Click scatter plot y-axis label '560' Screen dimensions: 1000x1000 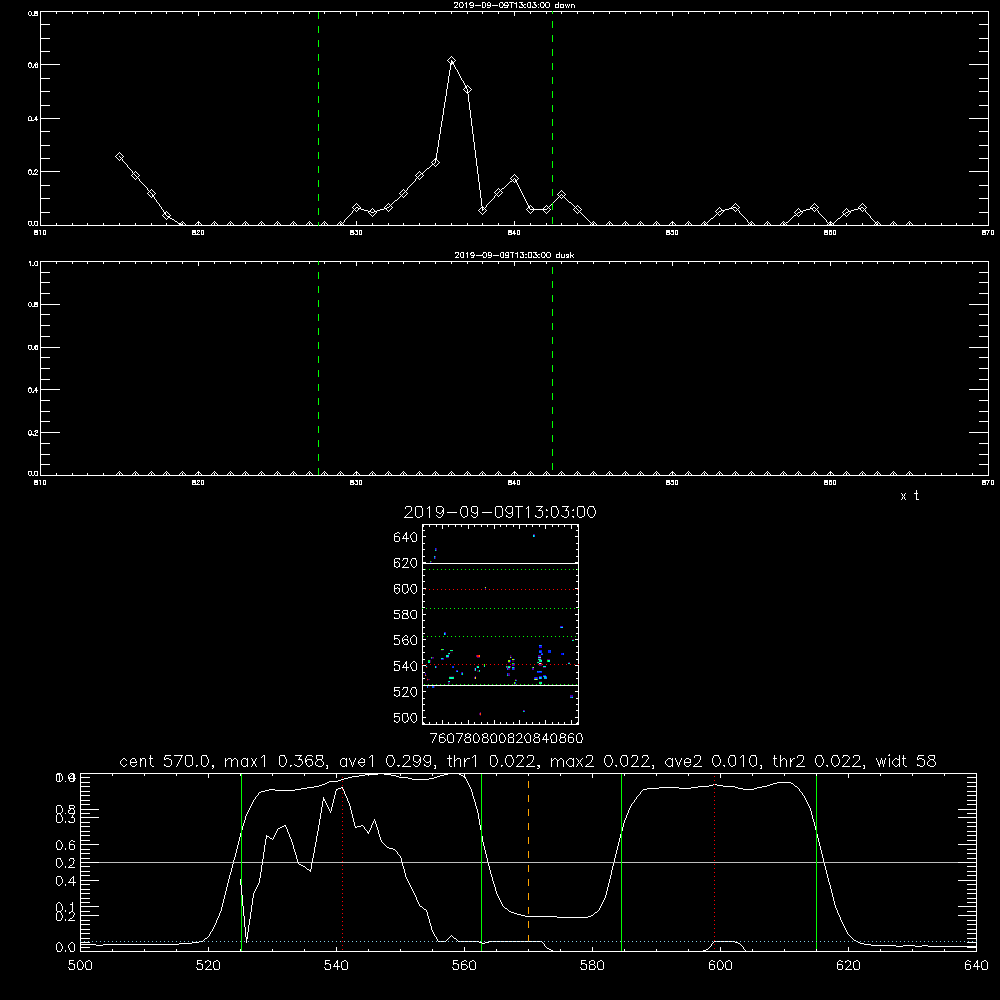tap(406, 640)
